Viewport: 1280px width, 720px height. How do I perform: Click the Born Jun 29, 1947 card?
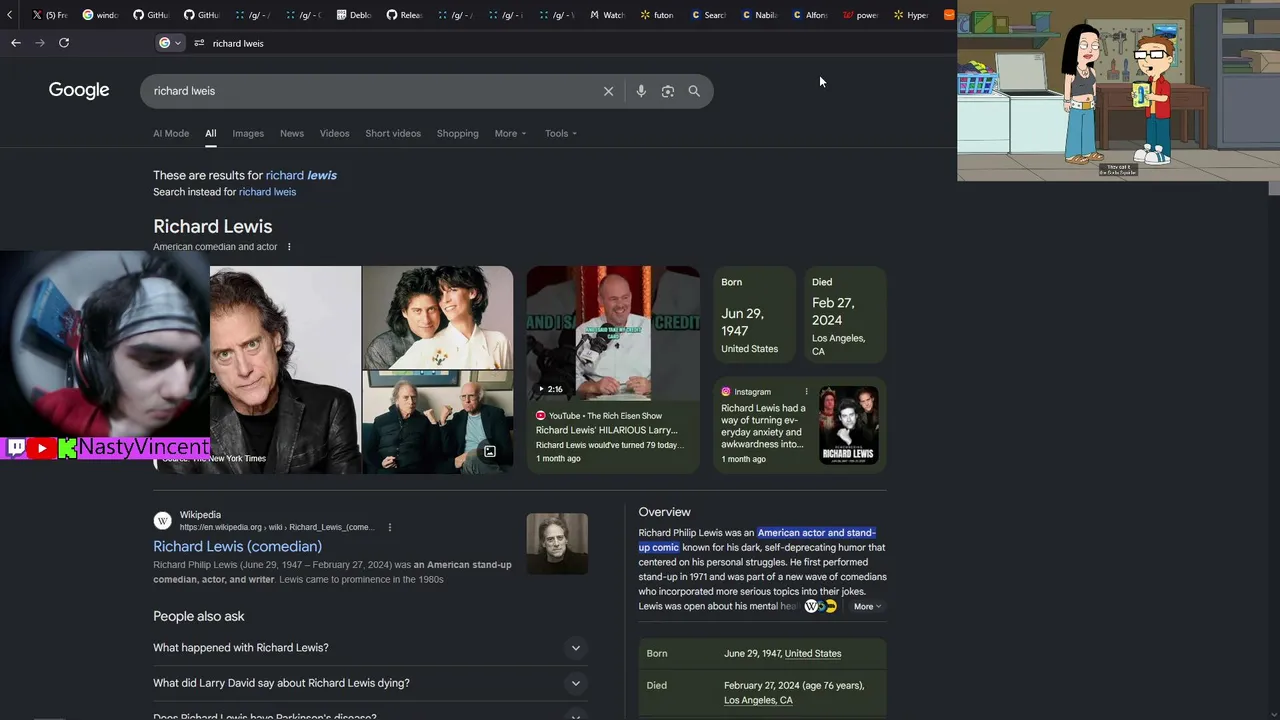pyautogui.click(x=753, y=315)
